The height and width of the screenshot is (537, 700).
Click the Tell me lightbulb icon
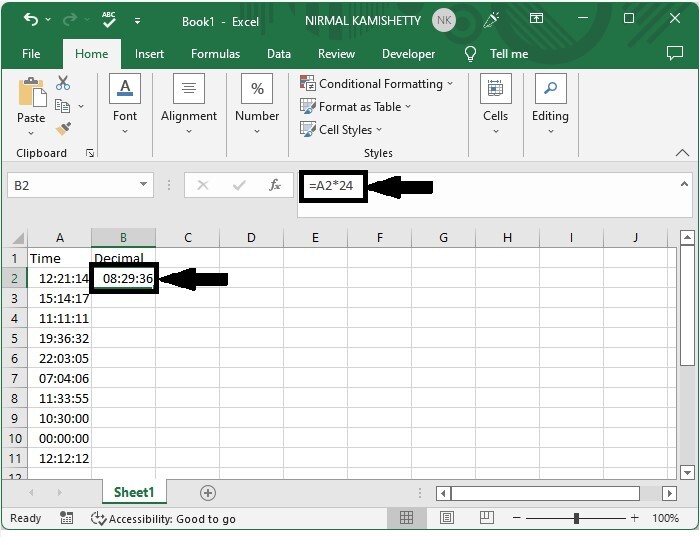tap(470, 54)
